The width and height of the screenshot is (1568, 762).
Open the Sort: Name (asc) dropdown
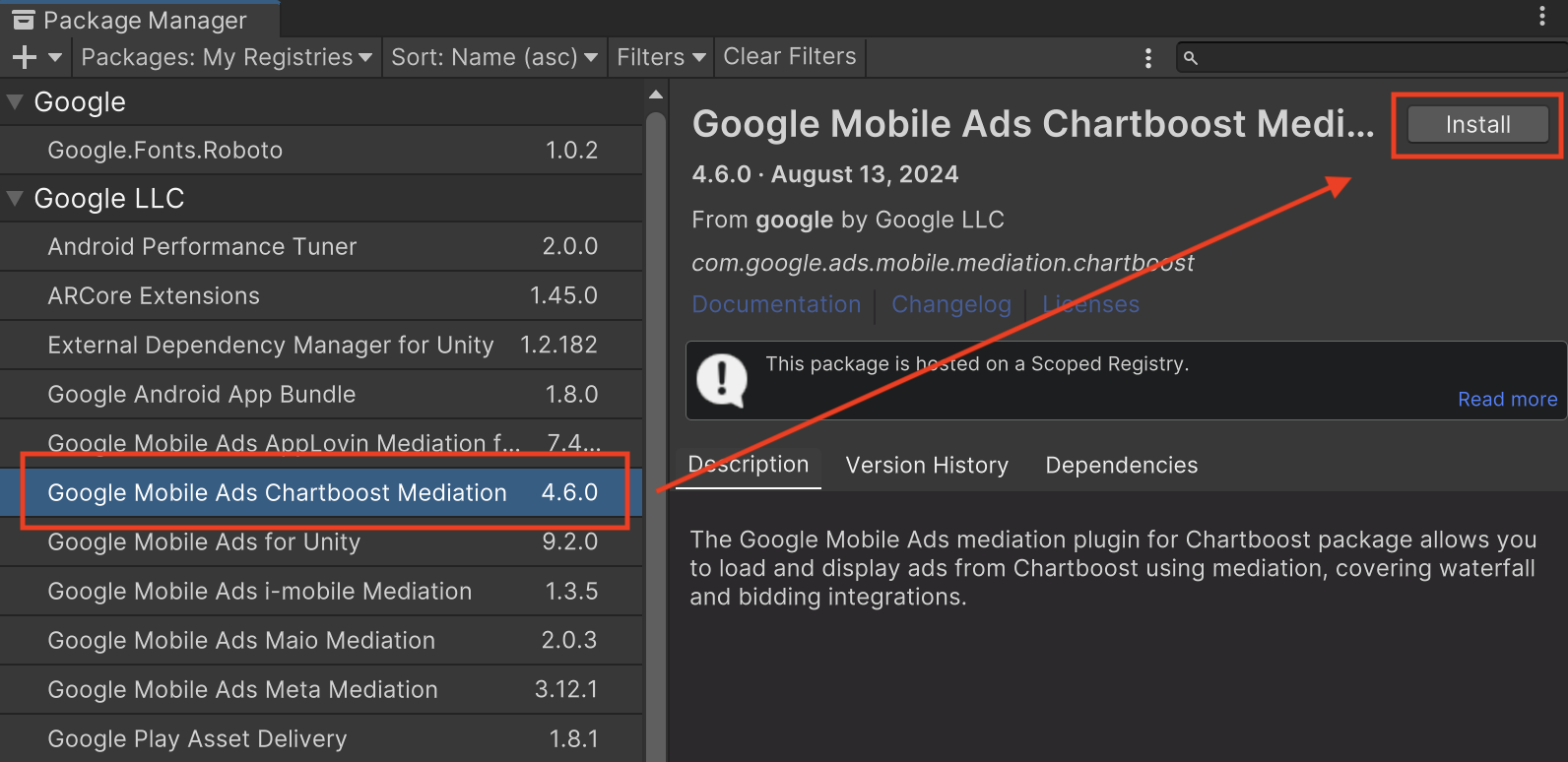(493, 58)
